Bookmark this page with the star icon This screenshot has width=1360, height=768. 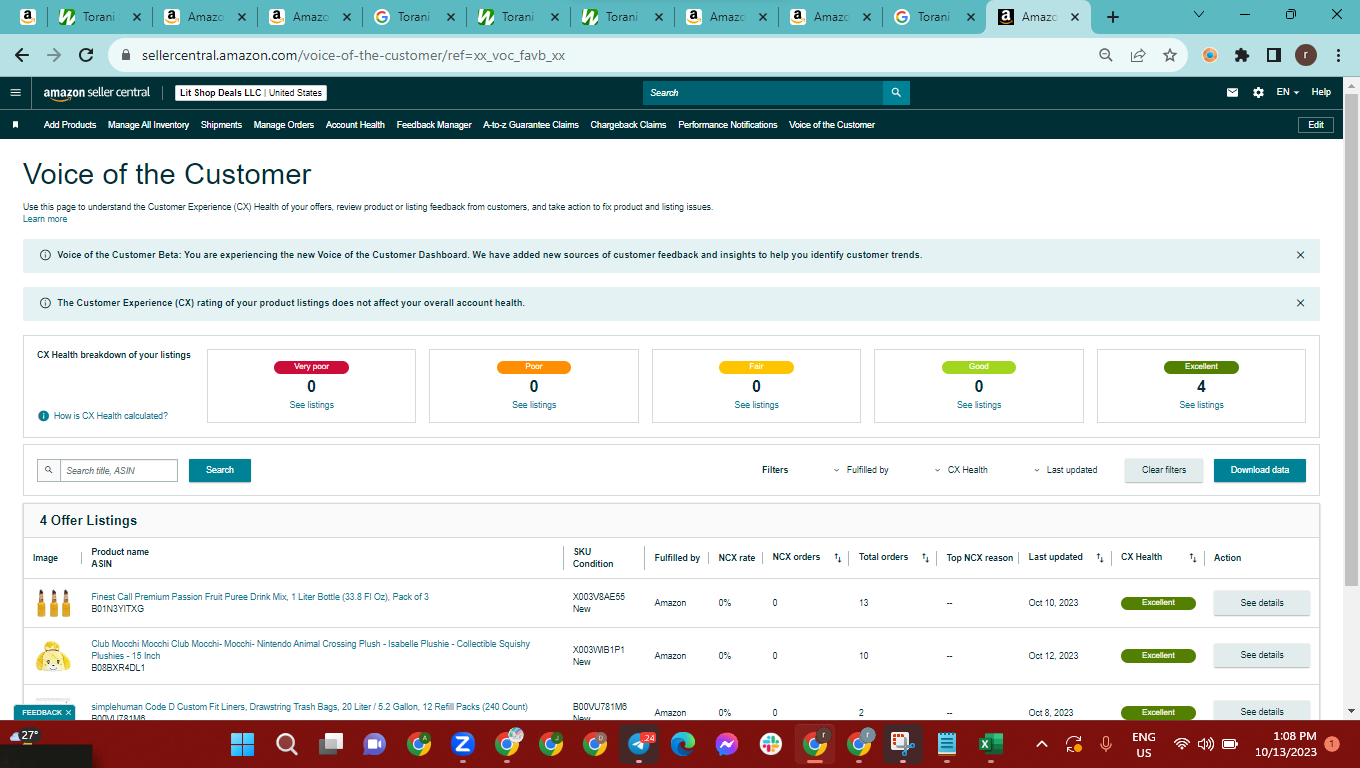coord(1170,56)
